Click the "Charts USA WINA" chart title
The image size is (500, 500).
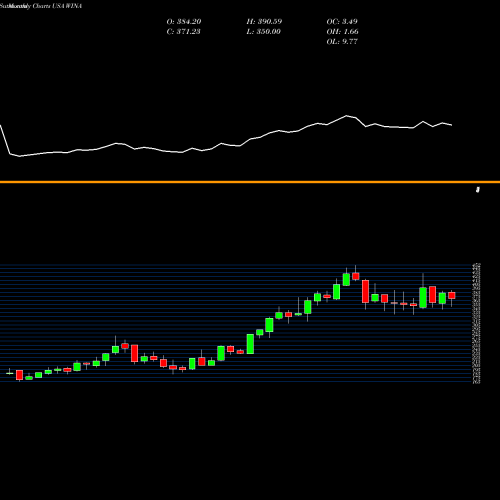pos(57,6)
